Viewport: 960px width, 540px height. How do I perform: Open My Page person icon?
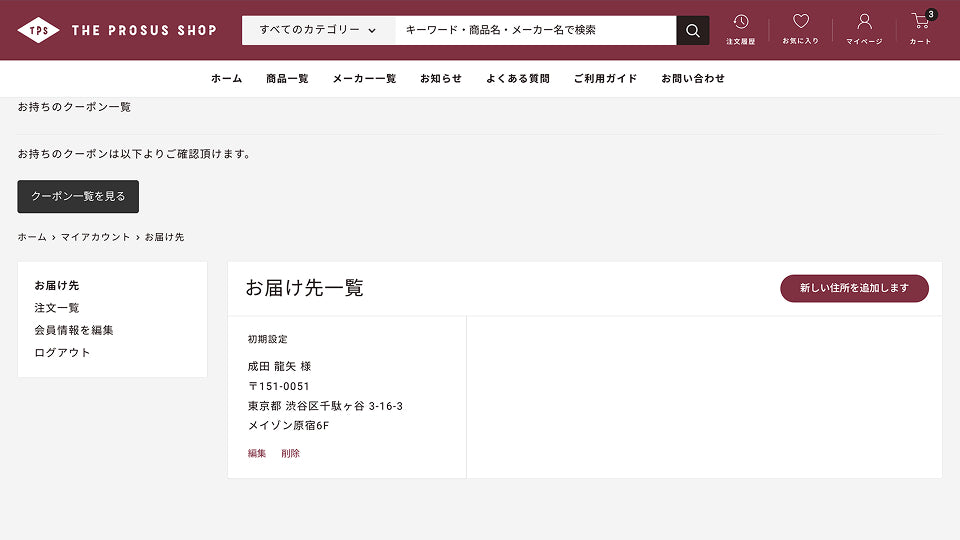[864, 22]
